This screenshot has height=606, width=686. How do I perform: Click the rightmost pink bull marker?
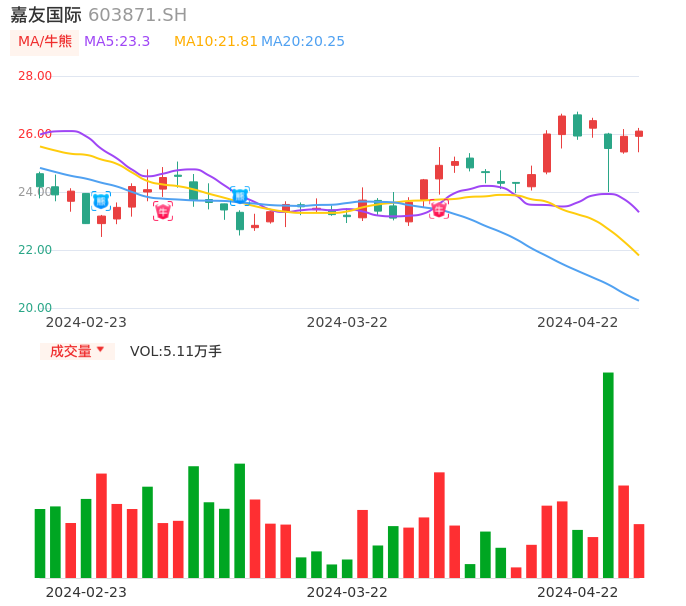[439, 210]
